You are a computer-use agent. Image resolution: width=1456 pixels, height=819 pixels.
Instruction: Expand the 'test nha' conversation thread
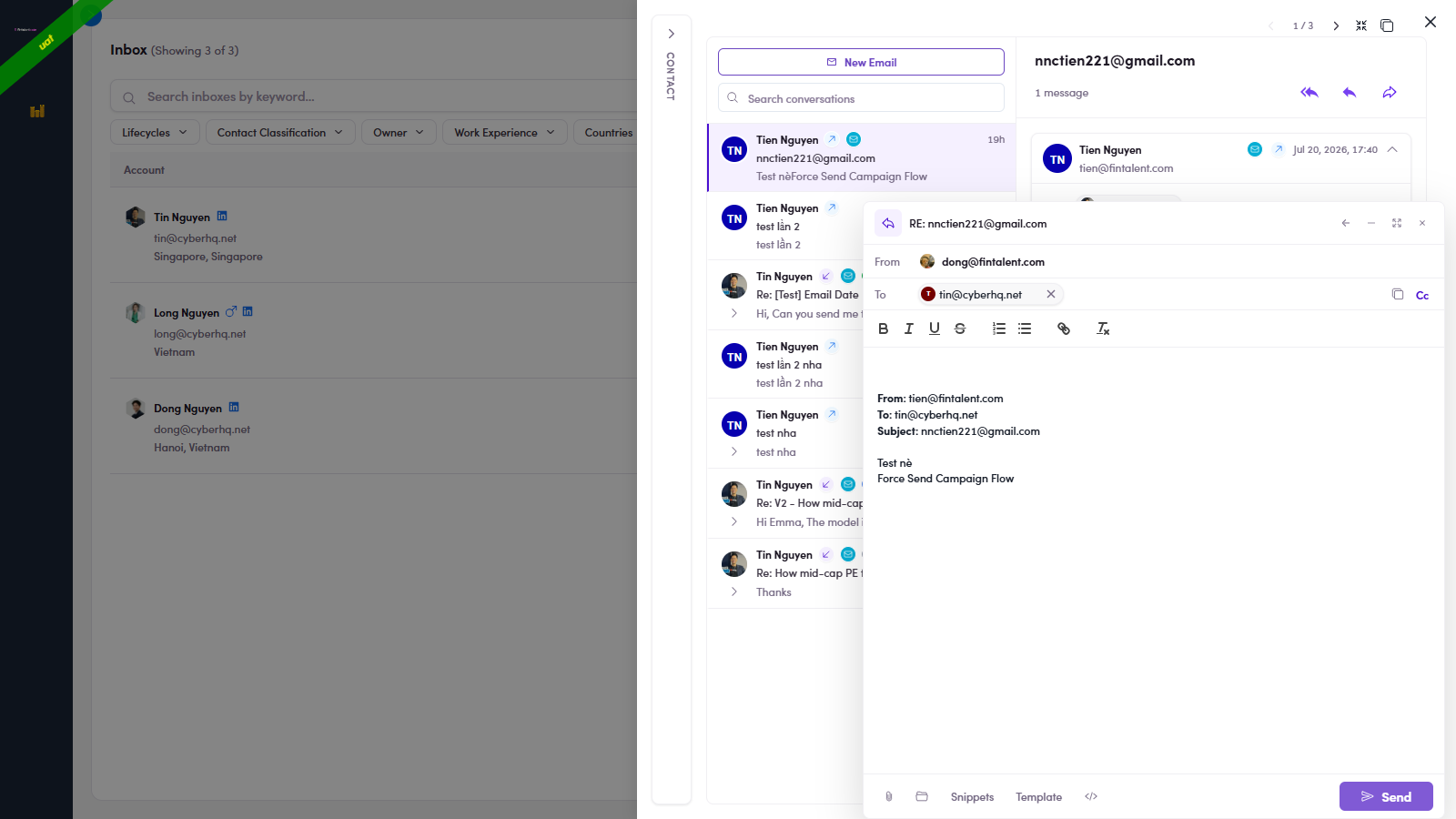tap(734, 451)
